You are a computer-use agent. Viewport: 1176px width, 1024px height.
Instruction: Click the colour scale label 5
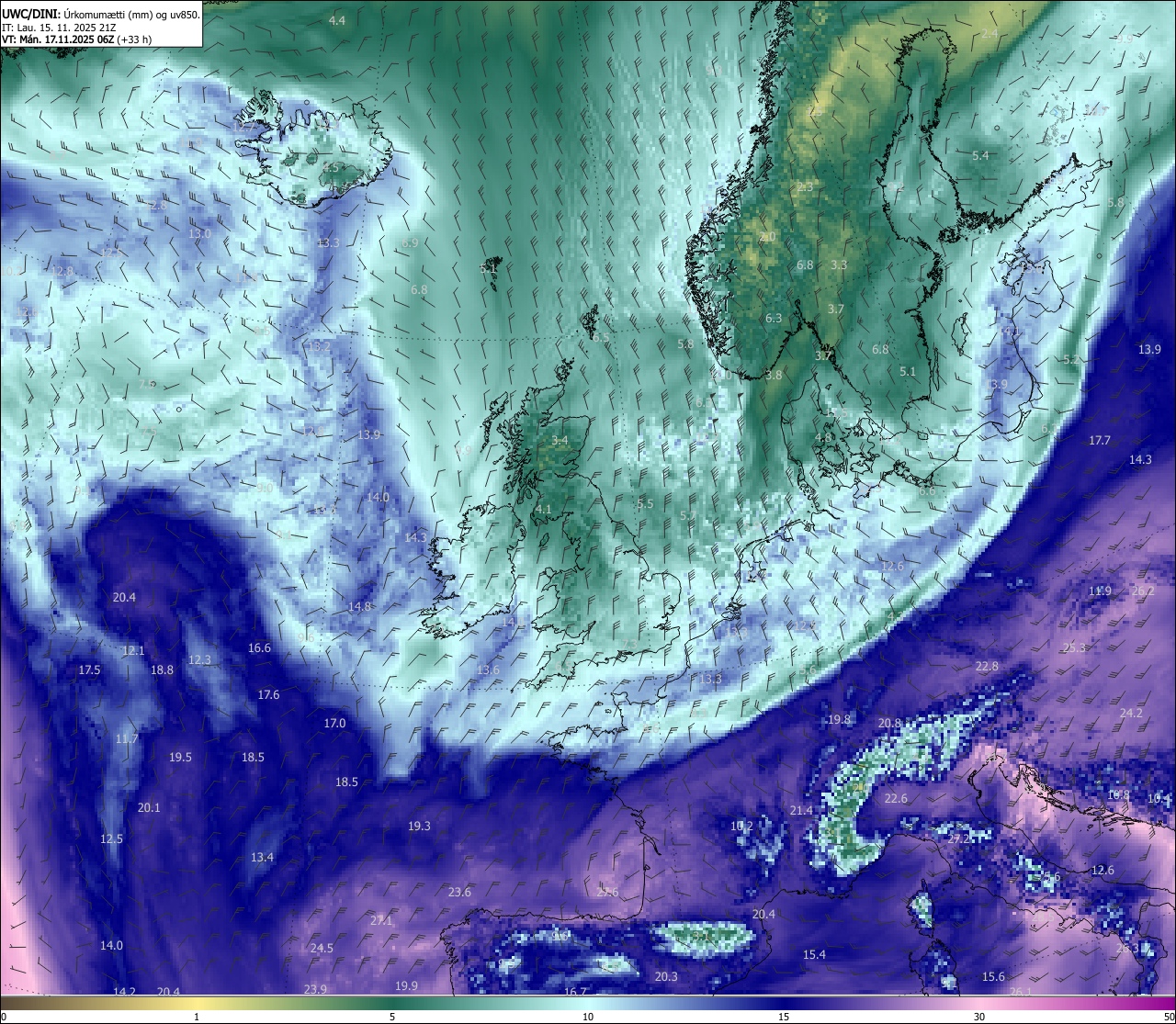tap(392, 1017)
